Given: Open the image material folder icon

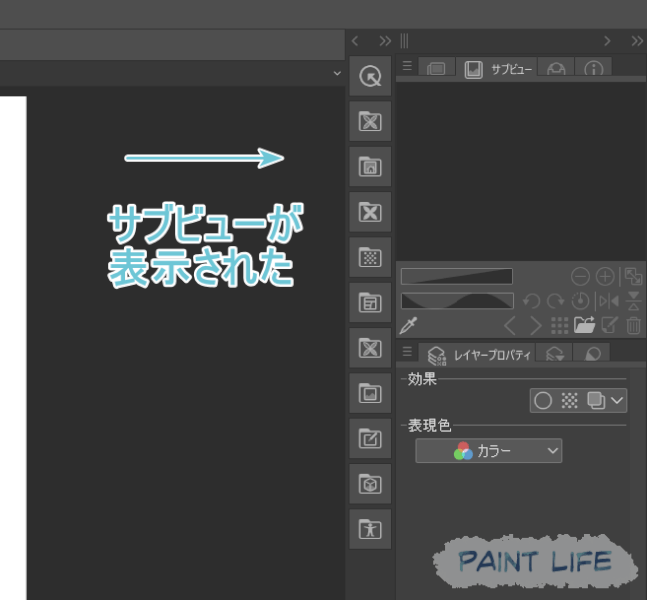Looking at the screenshot, I should pyautogui.click(x=370, y=393).
